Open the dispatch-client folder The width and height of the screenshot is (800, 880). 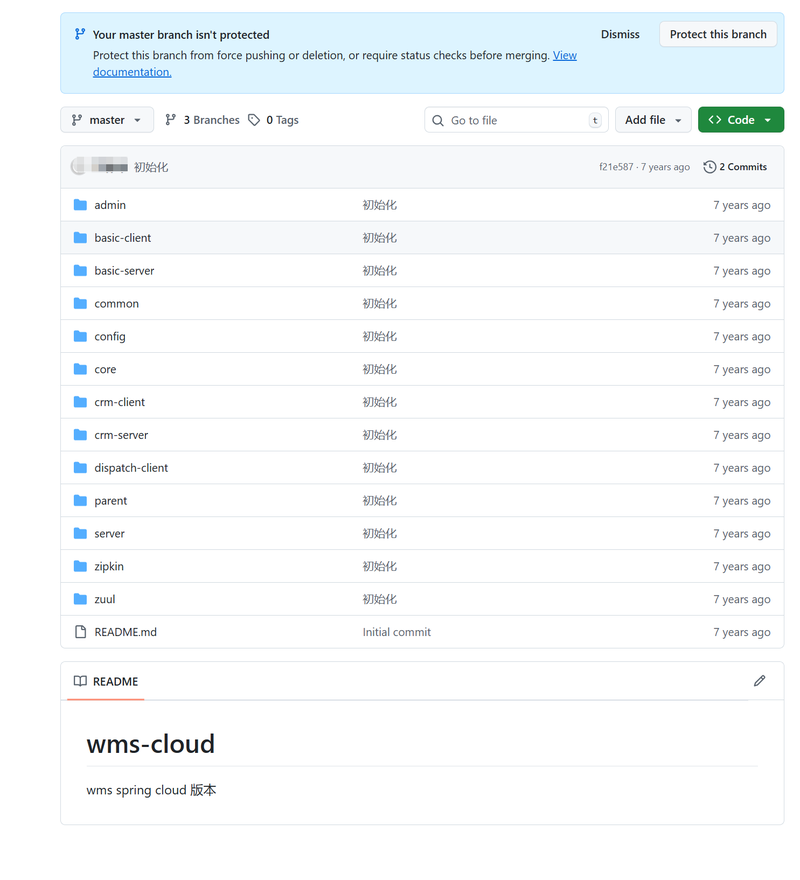tap(131, 468)
